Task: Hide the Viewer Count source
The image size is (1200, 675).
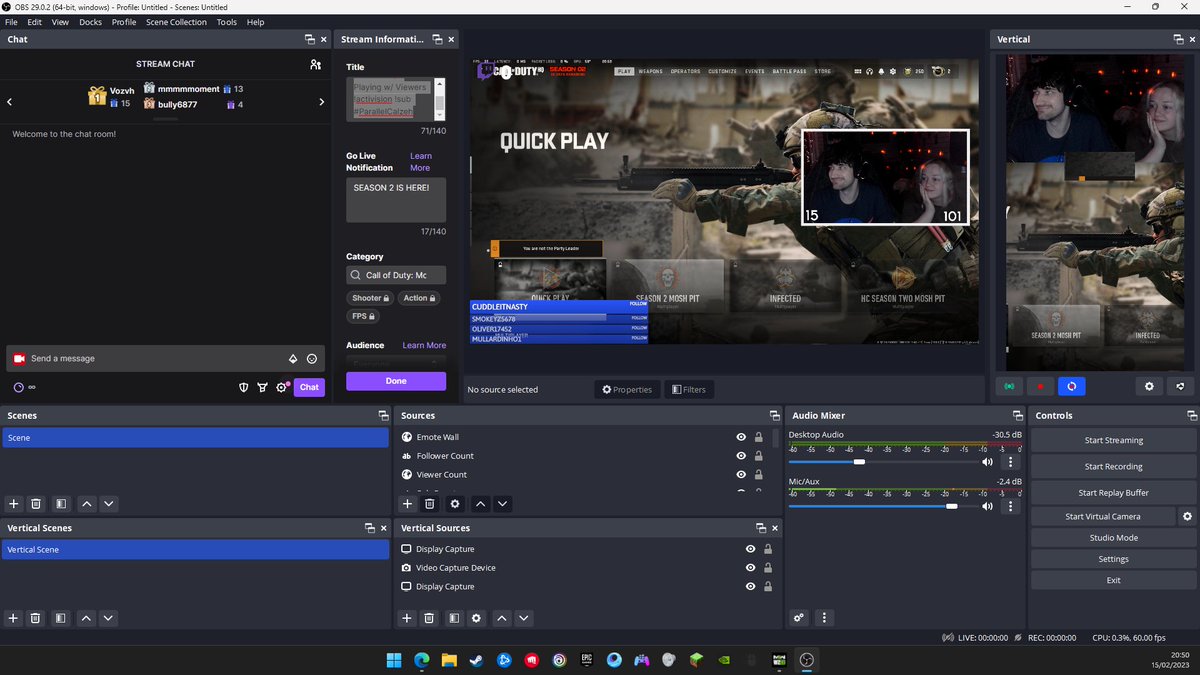Action: 741,475
